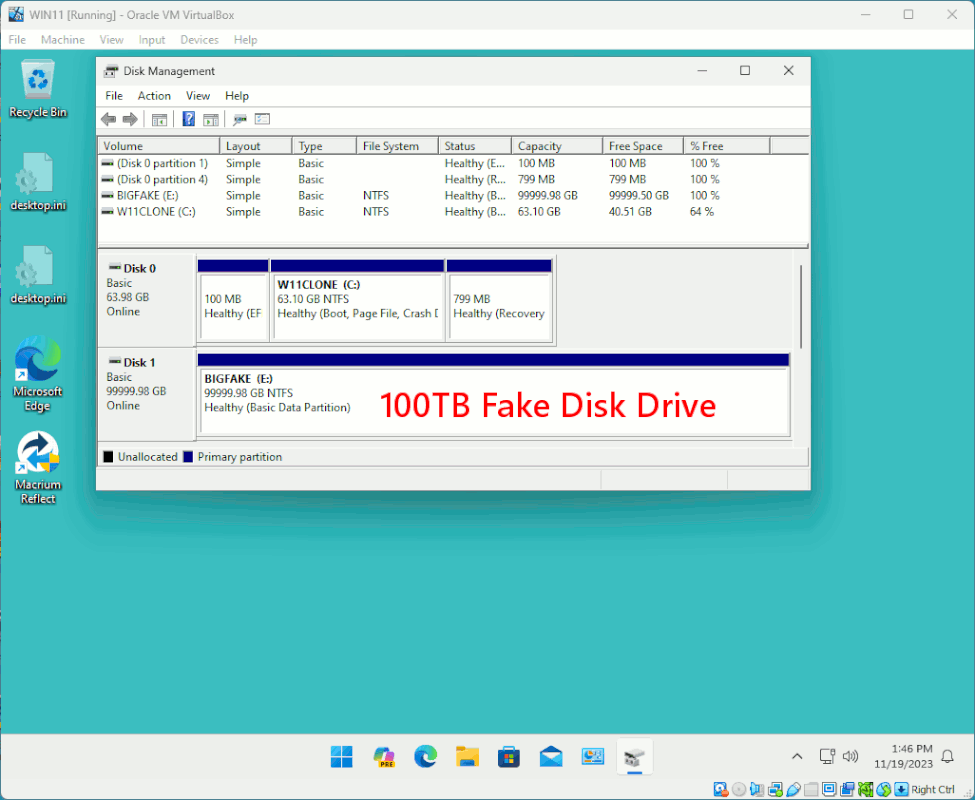Show hidden tray icons chevron

[x=797, y=756]
